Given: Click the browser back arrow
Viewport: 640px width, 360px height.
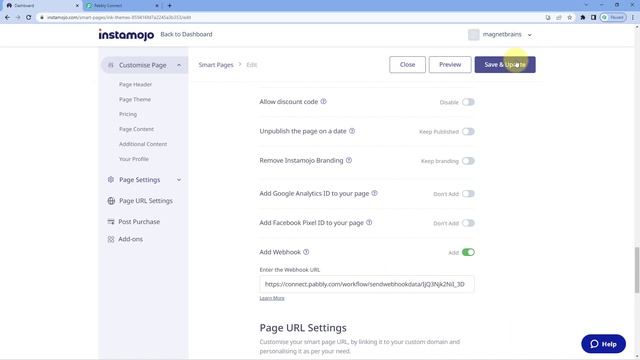Looking at the screenshot, I should pyautogui.click(x=7, y=18).
